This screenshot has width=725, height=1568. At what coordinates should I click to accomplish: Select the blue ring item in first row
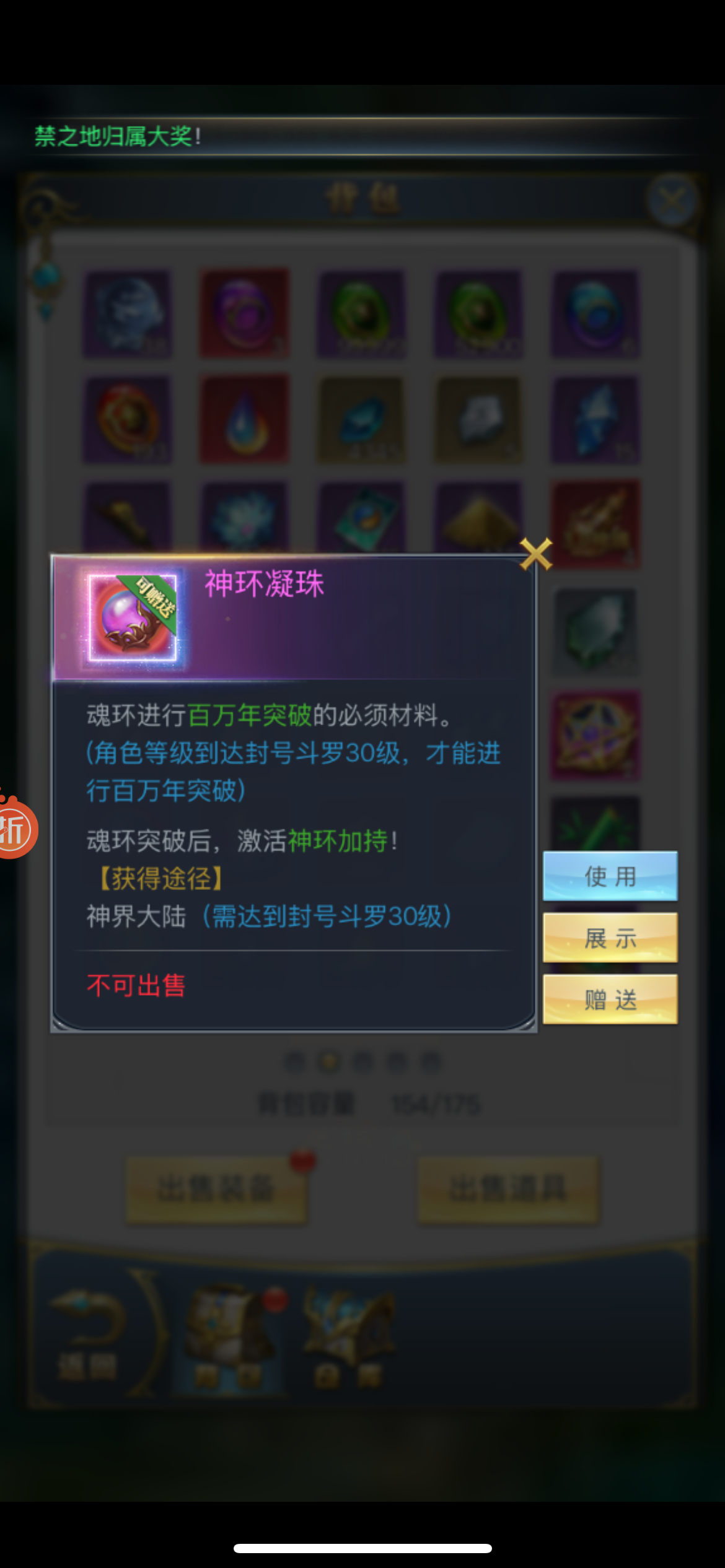595,313
